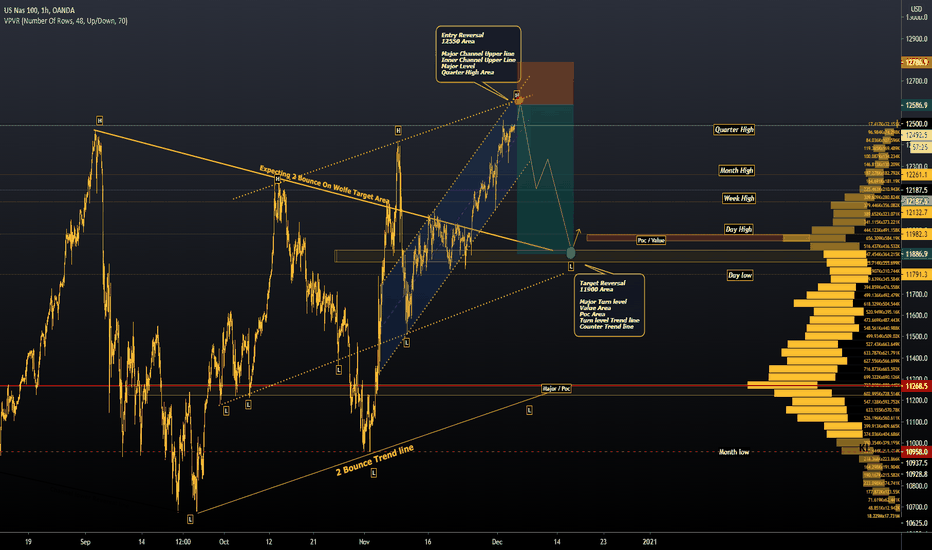Click the USD currency label on the price axis
Screen dimensions: 932x550
pos(916,9)
